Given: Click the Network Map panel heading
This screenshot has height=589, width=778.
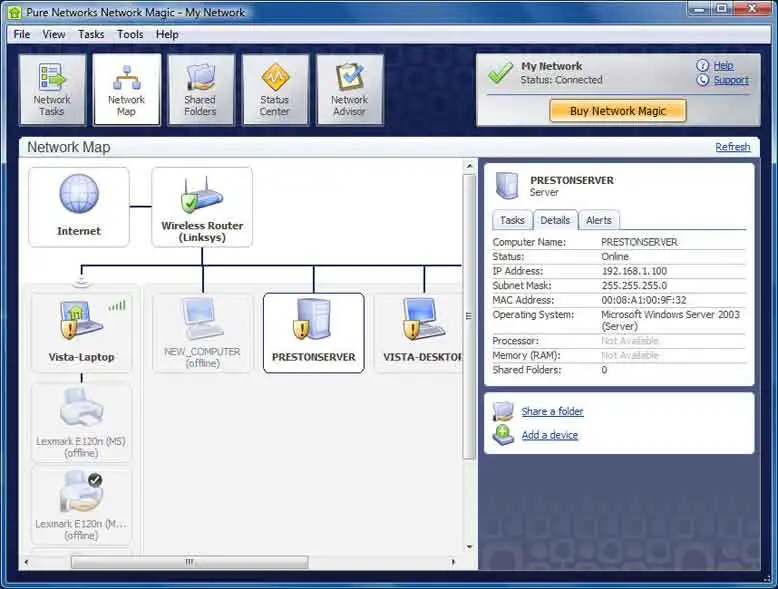Looking at the screenshot, I should pyautogui.click(x=69, y=147).
